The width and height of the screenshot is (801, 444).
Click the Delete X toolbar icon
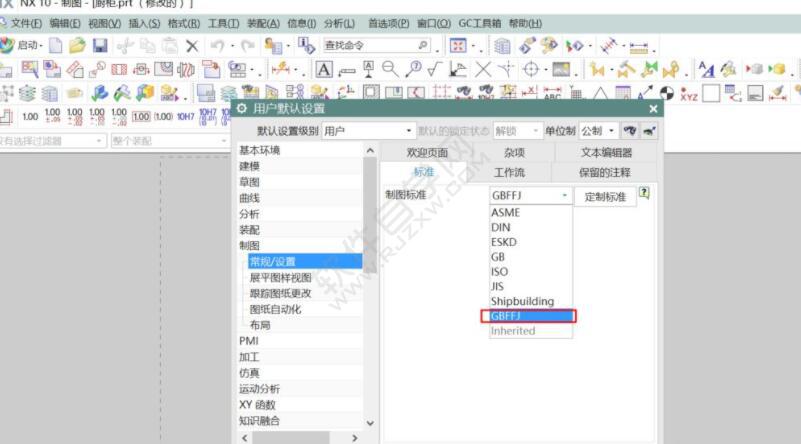192,46
